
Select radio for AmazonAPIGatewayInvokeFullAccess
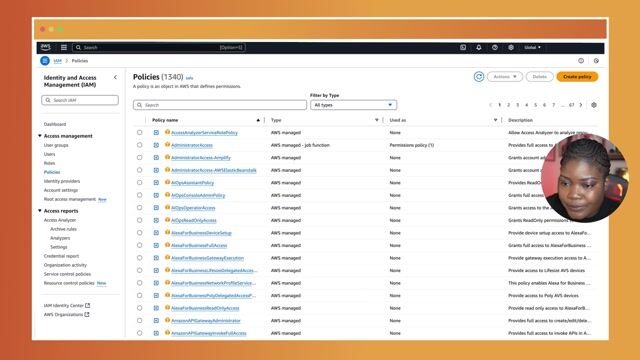(x=140, y=333)
